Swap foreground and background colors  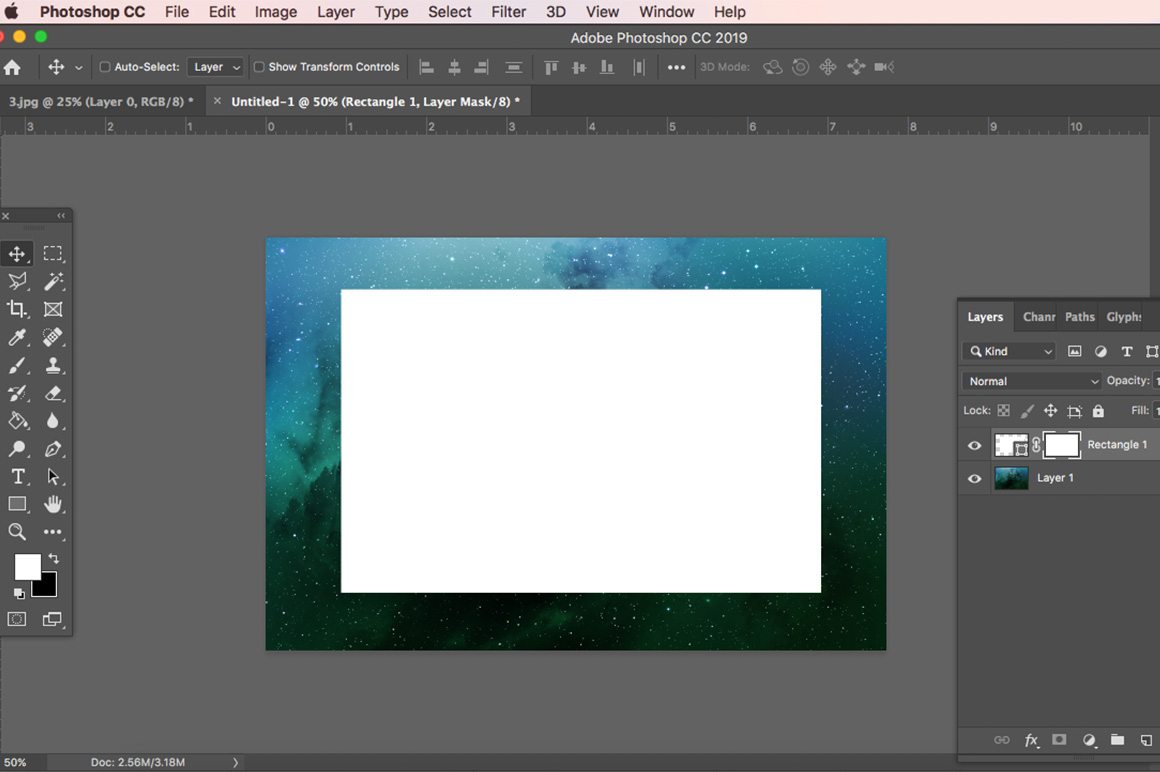click(x=53, y=558)
